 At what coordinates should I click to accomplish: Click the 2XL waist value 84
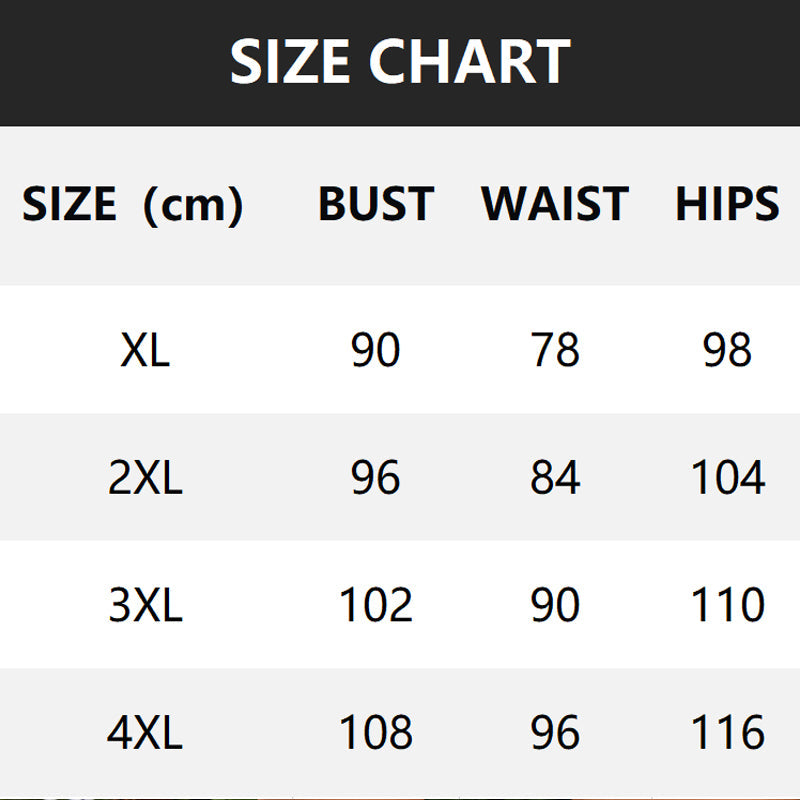pos(555,477)
